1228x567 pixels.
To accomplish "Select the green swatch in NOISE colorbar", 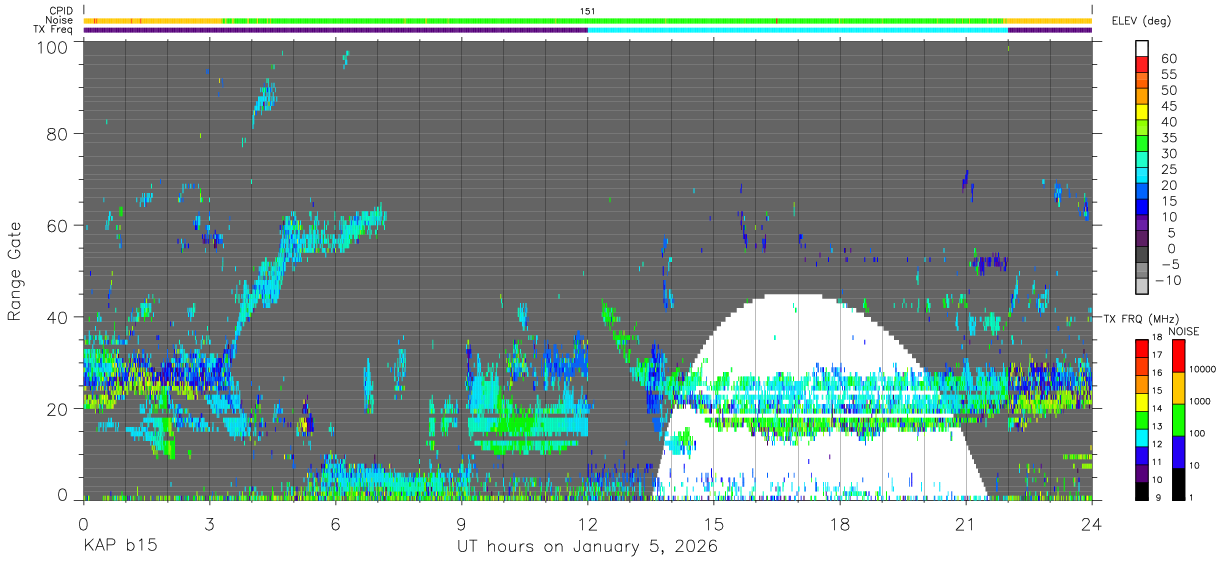I will click(x=1177, y=420).
